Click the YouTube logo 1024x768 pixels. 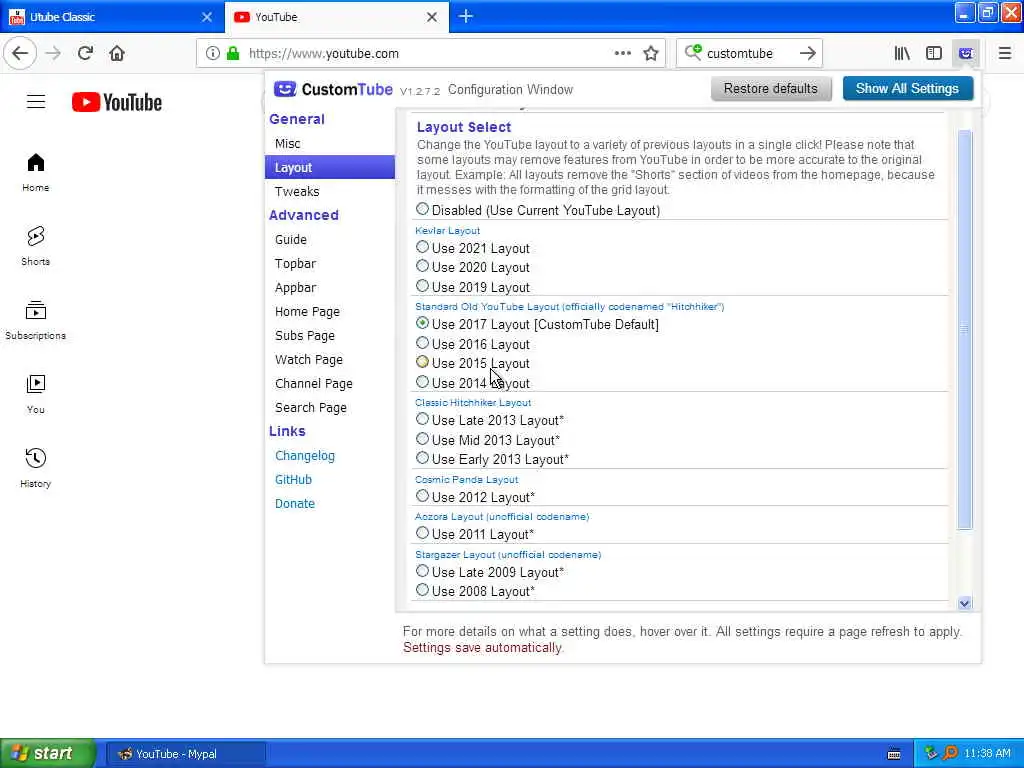tap(117, 102)
